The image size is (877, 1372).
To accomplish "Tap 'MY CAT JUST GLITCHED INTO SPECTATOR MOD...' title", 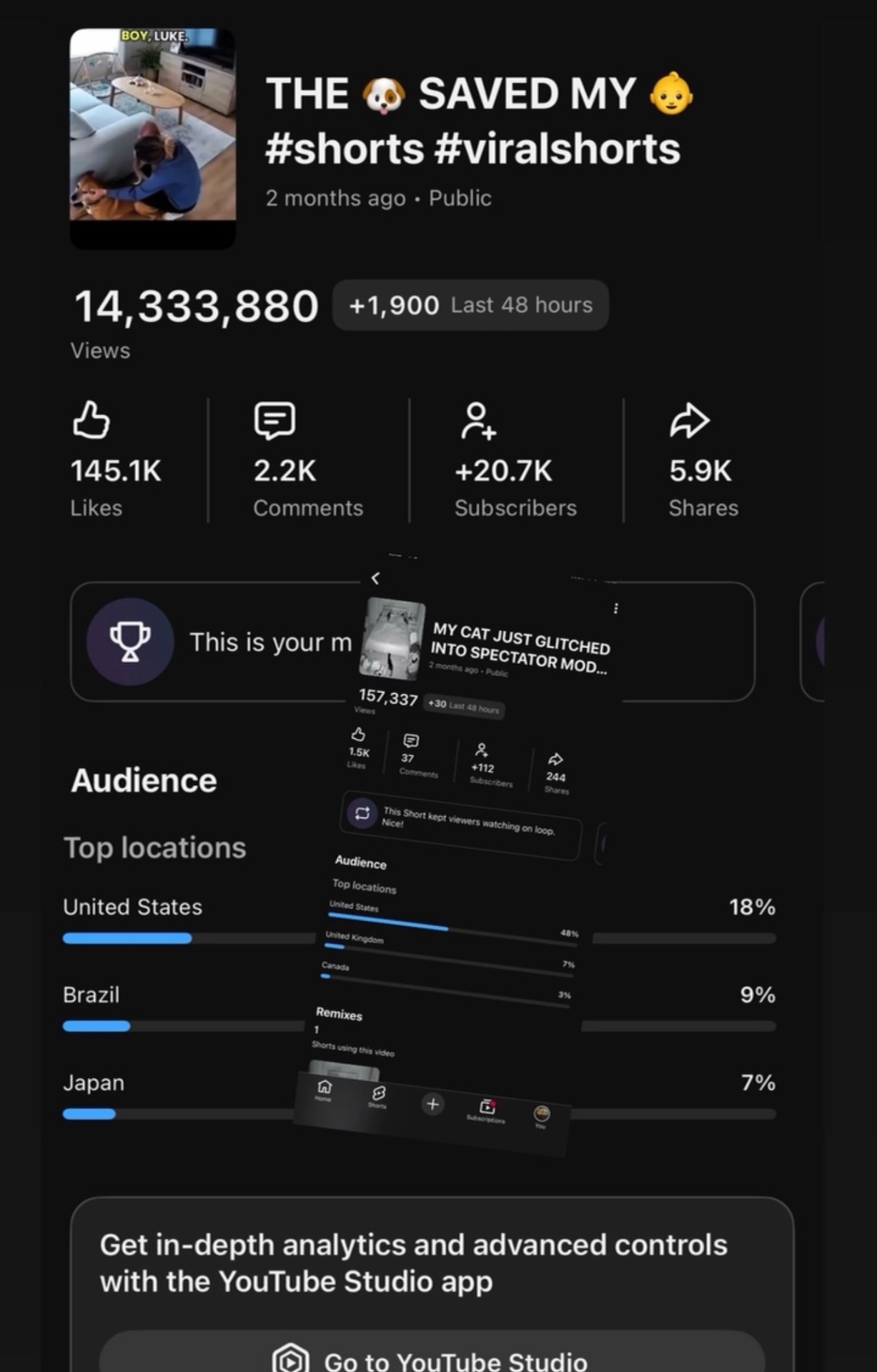I will 520,648.
